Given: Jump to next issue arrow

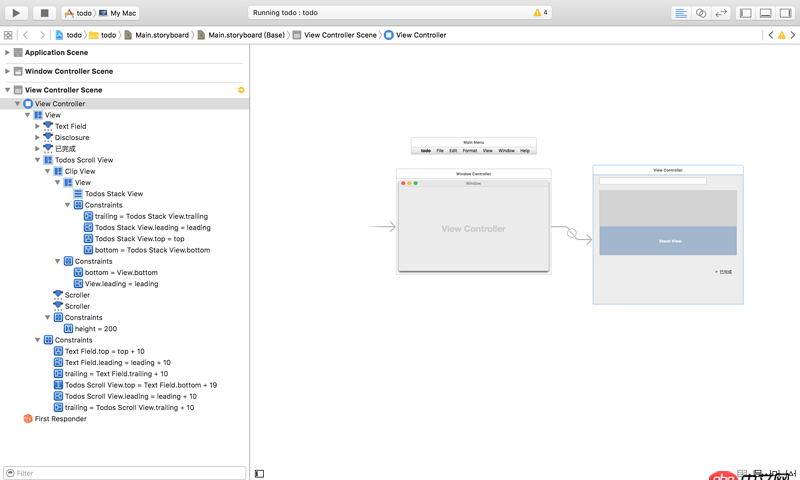Looking at the screenshot, I should [x=792, y=35].
